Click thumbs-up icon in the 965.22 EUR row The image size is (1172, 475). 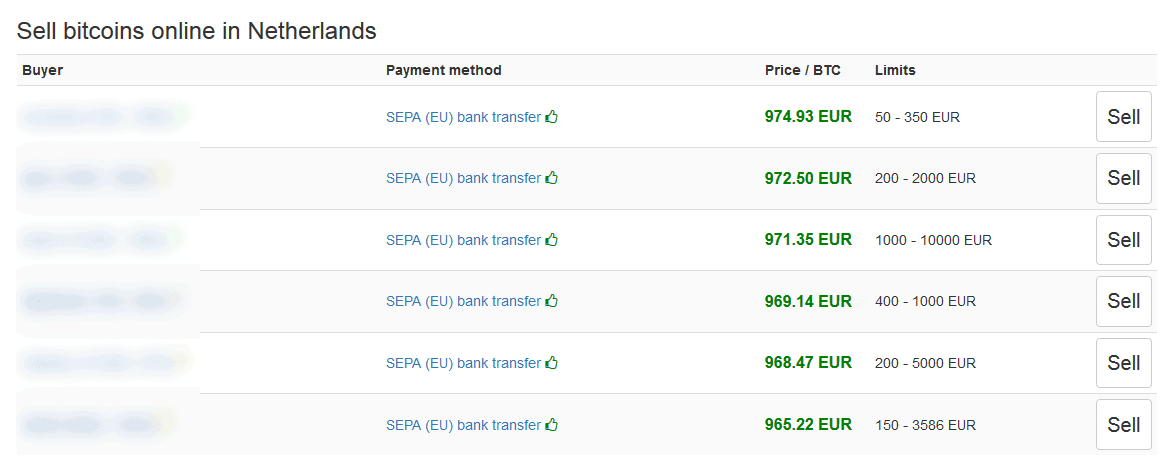[x=552, y=425]
